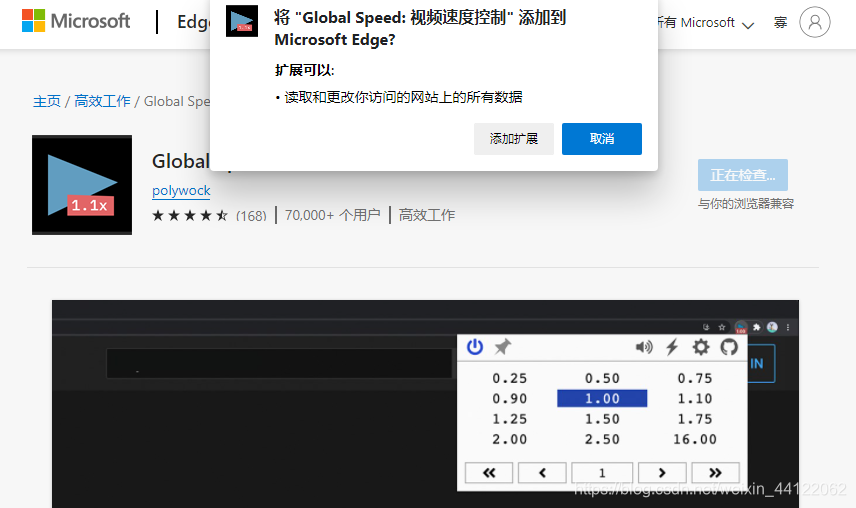Select the highlighted 1.00 speed preset
The height and width of the screenshot is (508, 856).
click(x=602, y=398)
